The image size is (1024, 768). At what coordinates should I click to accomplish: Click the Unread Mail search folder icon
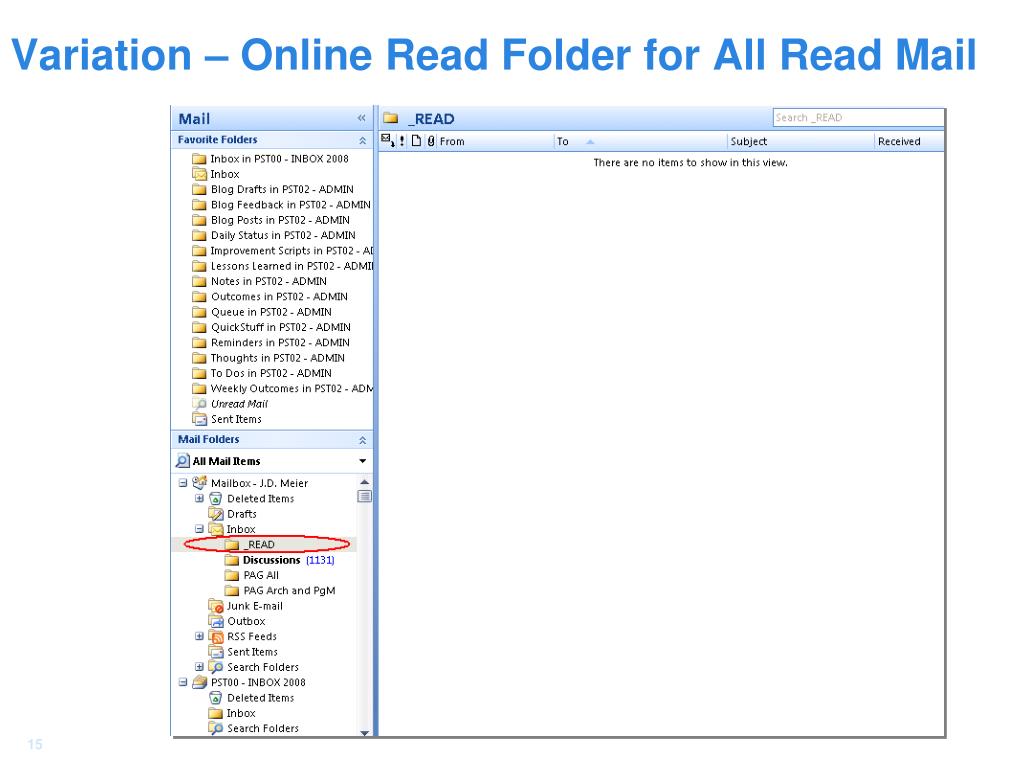click(199, 404)
